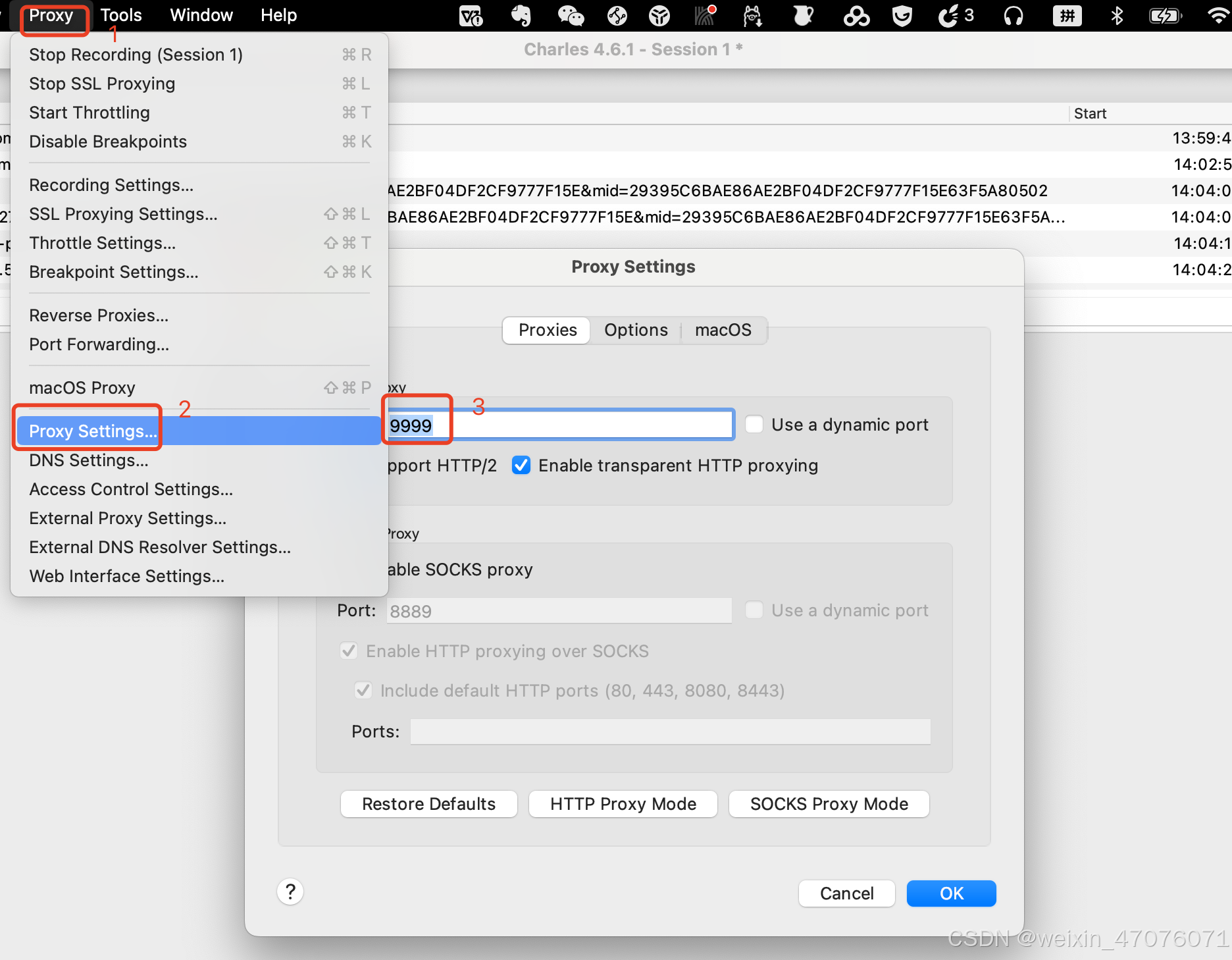Click the Restore Defaults button
Image resolution: width=1232 pixels, height=960 pixels.
click(429, 804)
